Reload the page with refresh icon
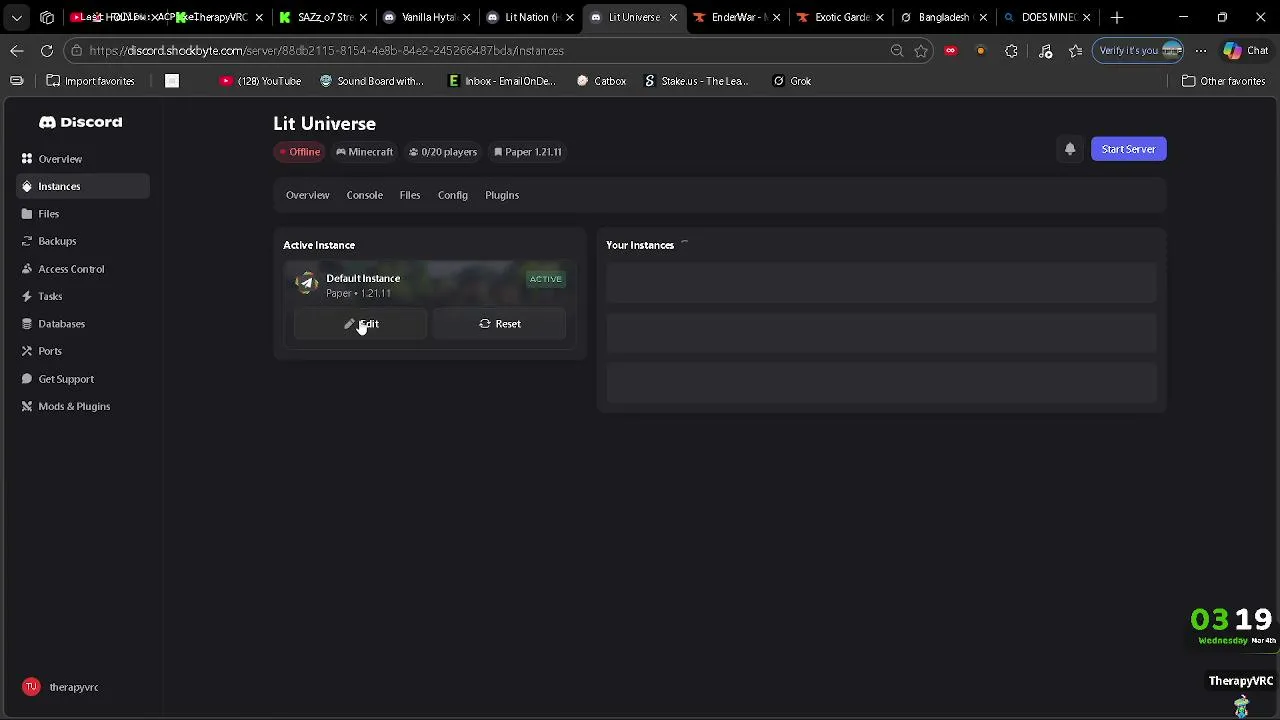The height and width of the screenshot is (720, 1280). coord(47,50)
